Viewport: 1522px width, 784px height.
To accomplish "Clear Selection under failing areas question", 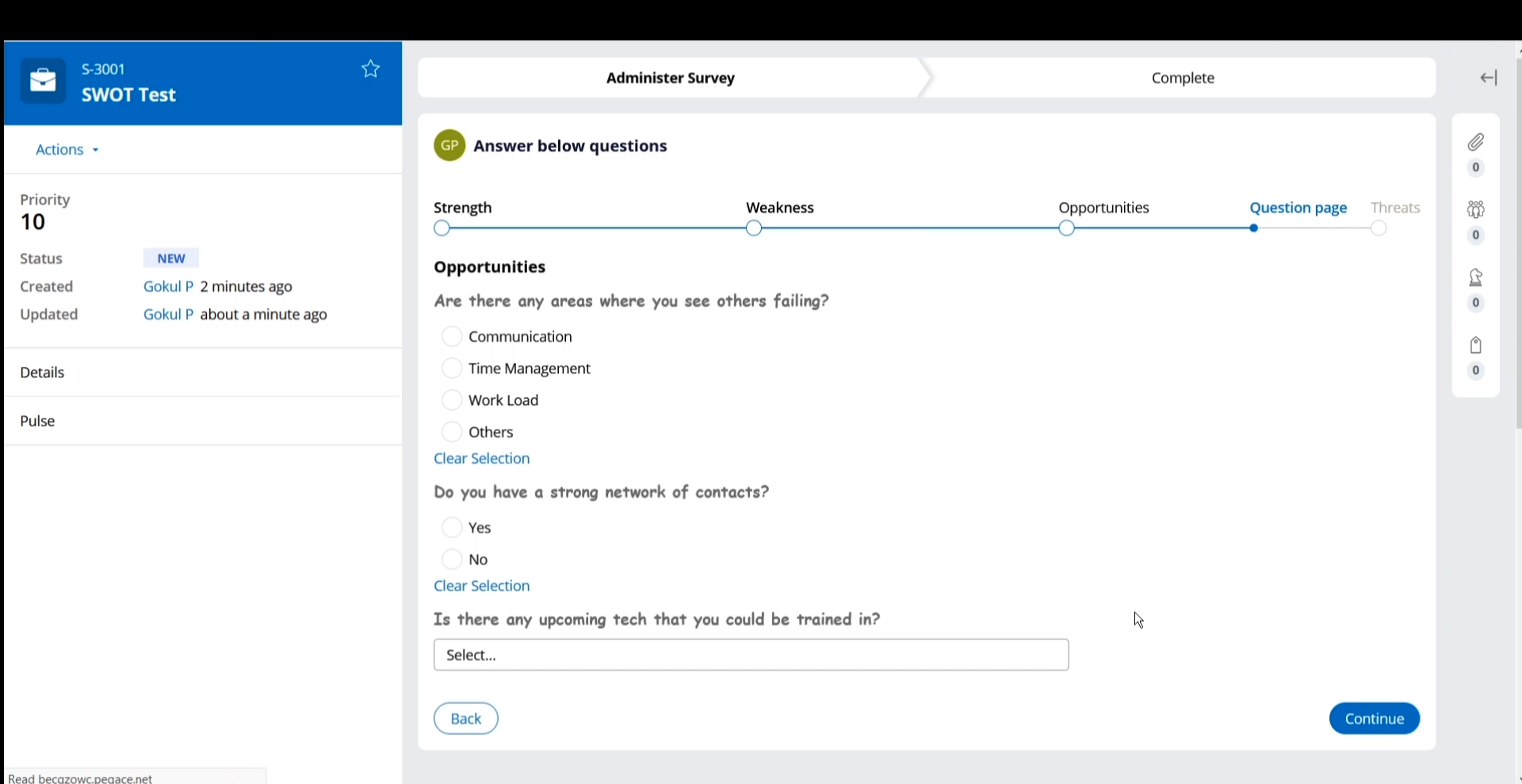I will coord(482,459).
